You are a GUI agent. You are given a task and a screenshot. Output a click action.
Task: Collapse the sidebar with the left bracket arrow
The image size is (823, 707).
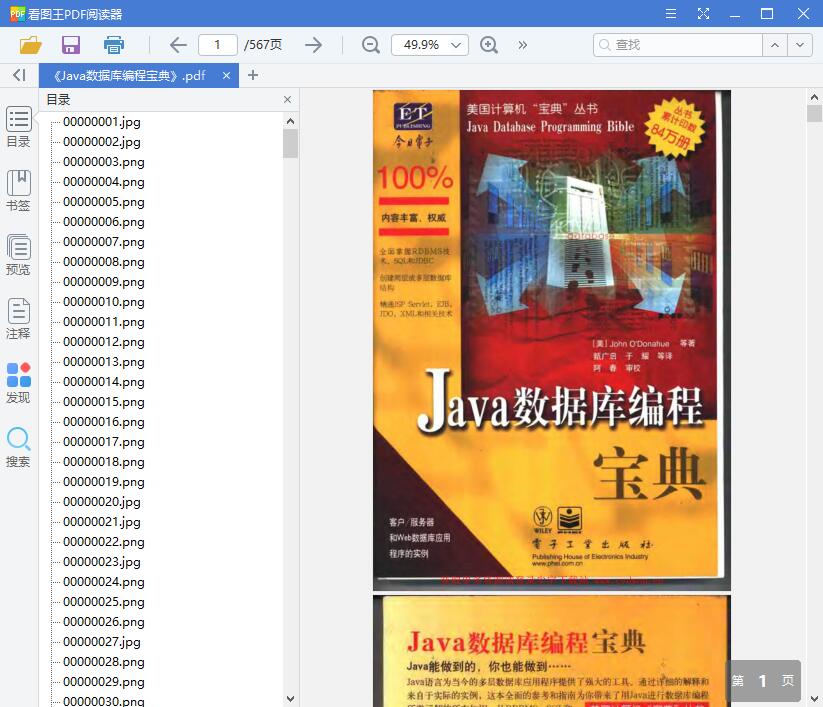tap(19, 75)
